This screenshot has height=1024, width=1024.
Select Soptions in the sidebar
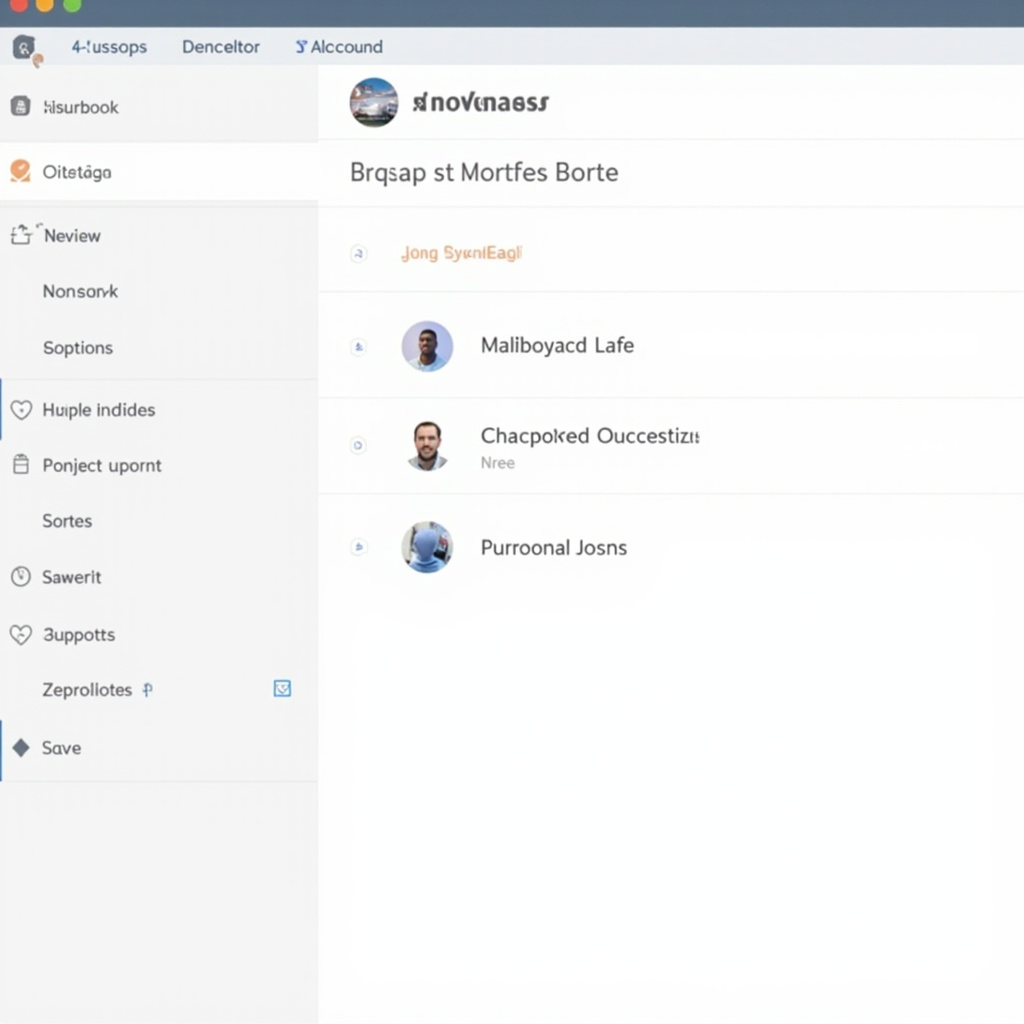coord(78,347)
